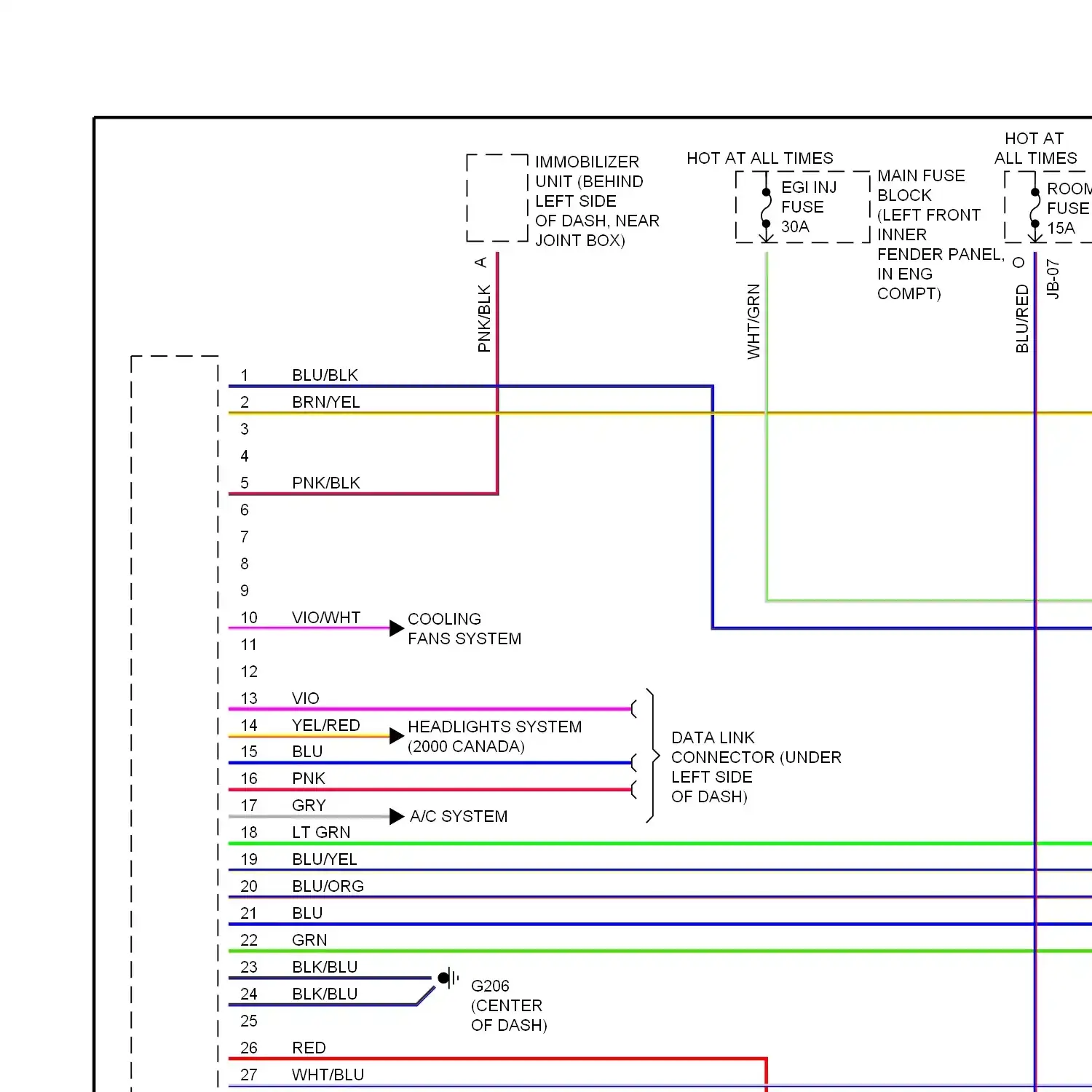Click the BLK/BLU label on pin 24
The width and height of the screenshot is (1092, 1092).
pyautogui.click(x=325, y=994)
